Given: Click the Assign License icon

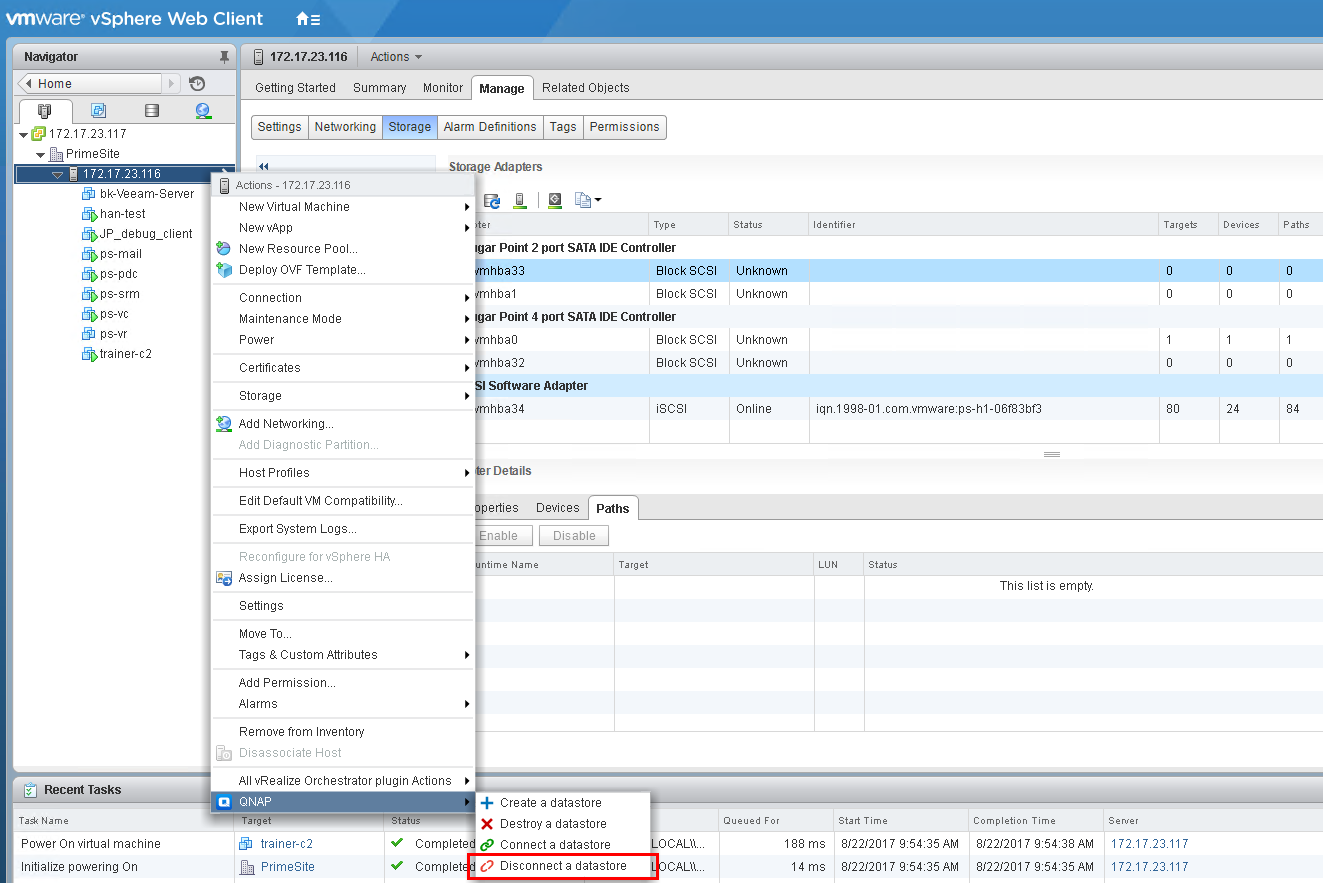Looking at the screenshot, I should (x=224, y=578).
